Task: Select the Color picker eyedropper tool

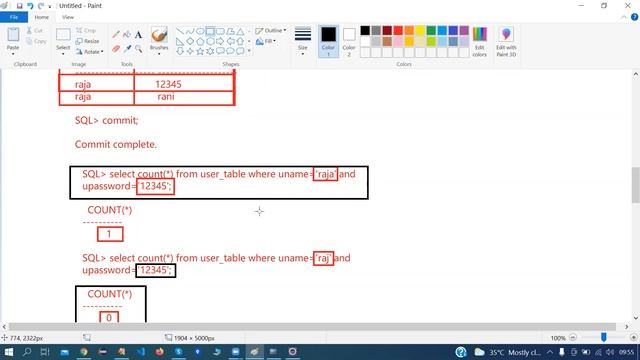Action: [127, 49]
